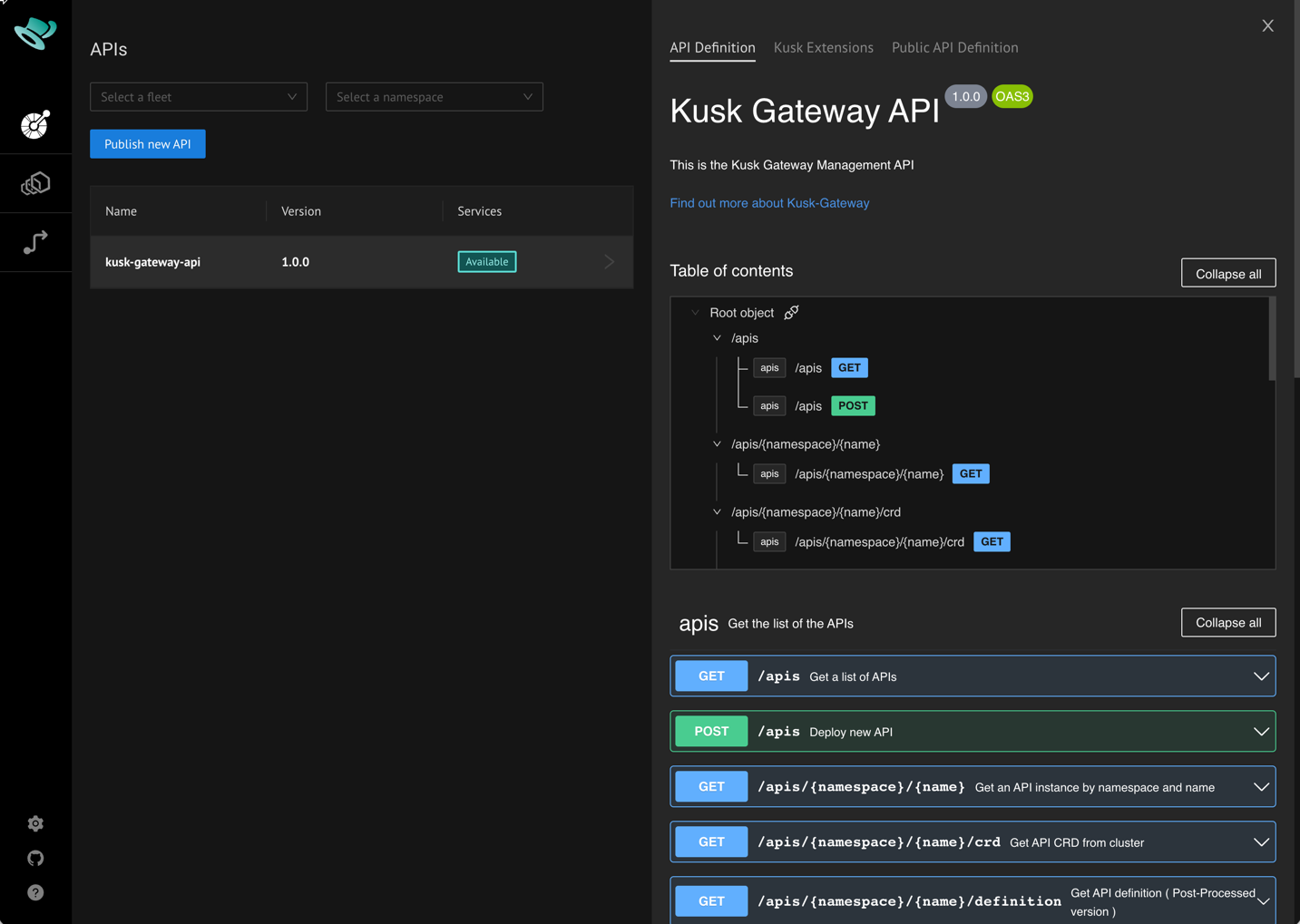The height and width of the screenshot is (924, 1300).
Task: Expand GET definition operation chevron
Action: coord(1263,901)
